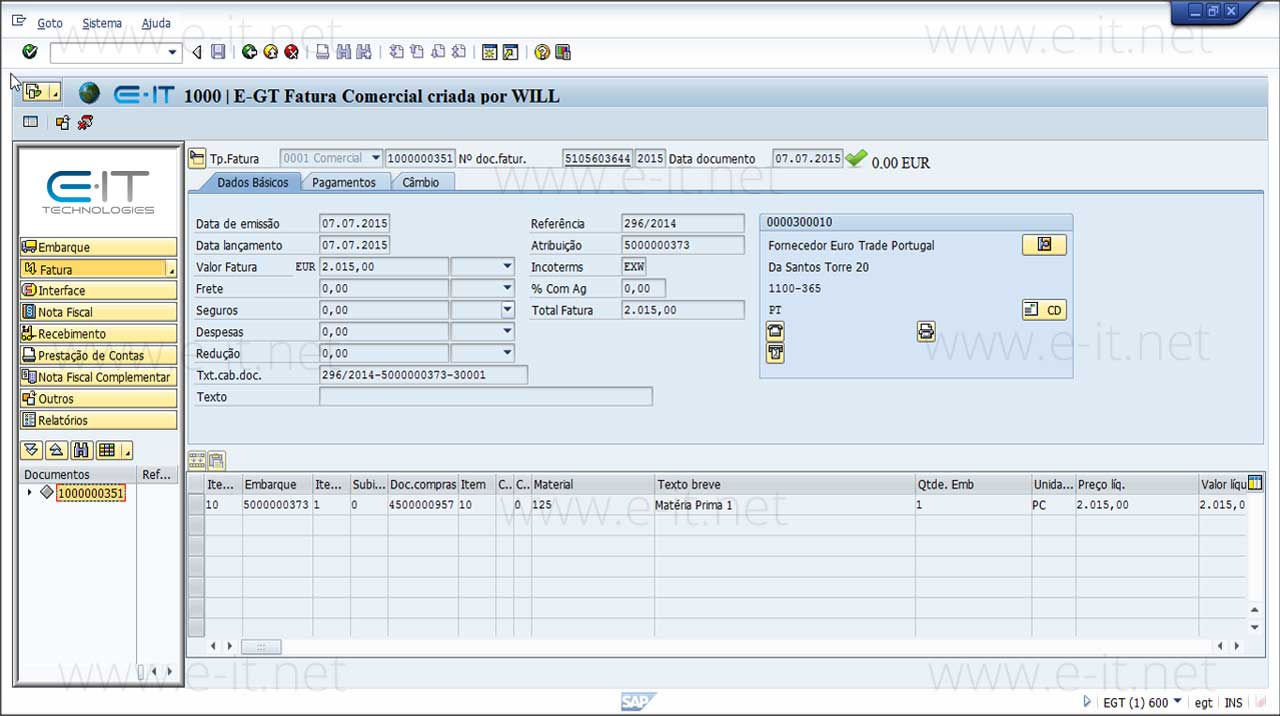The width and height of the screenshot is (1280, 716).
Task: Click the green Back arrow icon
Action: pyautogui.click(x=250, y=52)
